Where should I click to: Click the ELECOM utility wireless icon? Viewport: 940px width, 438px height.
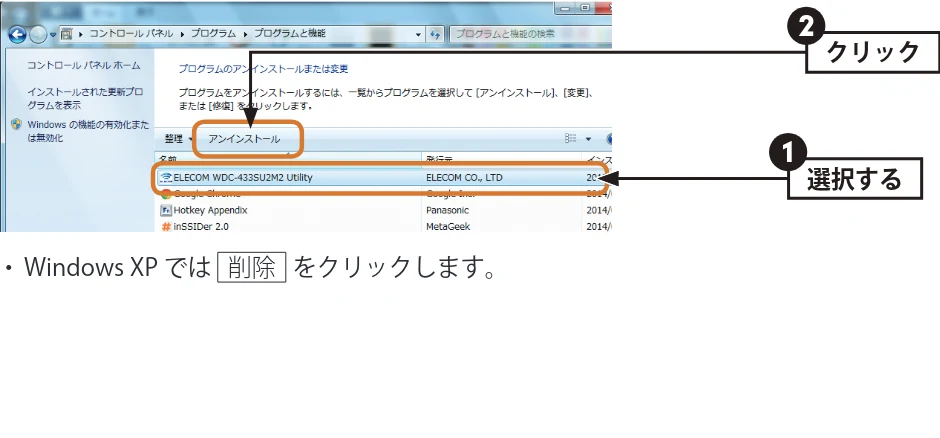click(x=166, y=177)
